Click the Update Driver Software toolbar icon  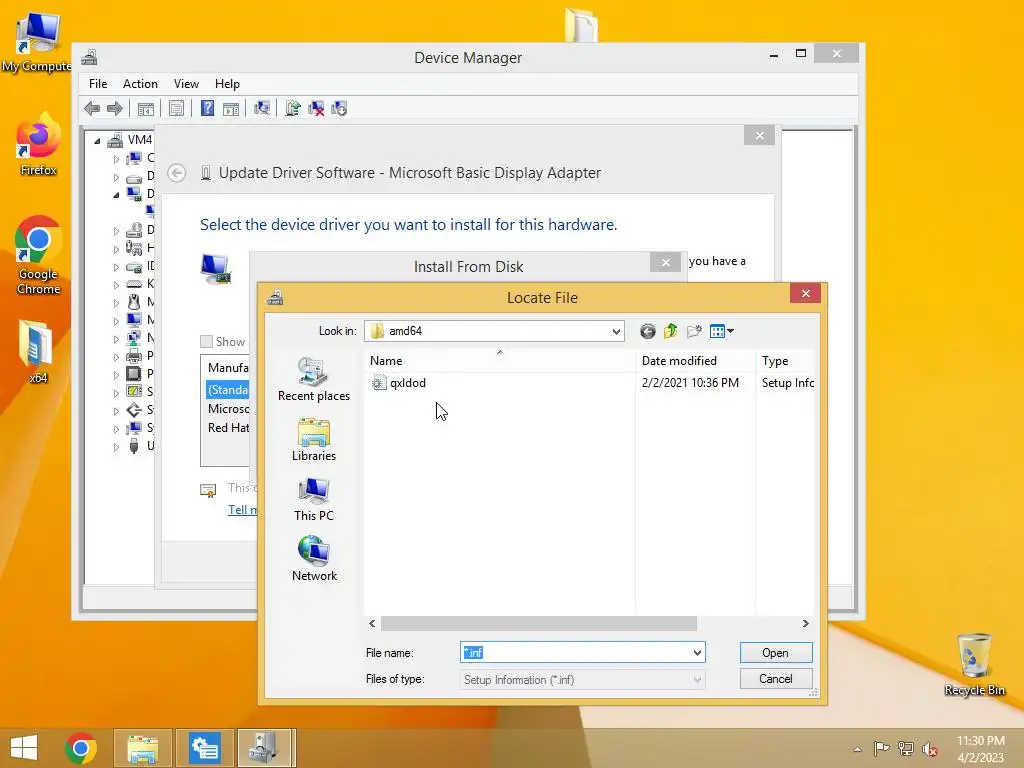pos(293,108)
